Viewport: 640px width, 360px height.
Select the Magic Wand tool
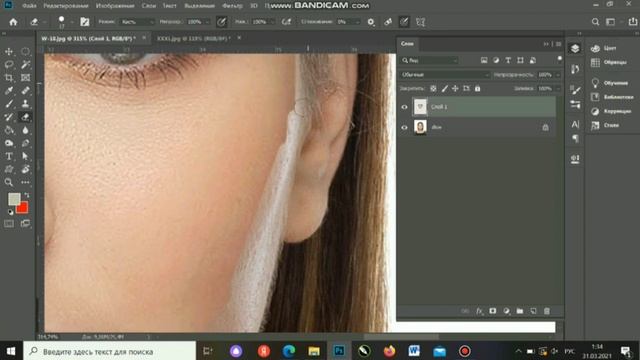(x=25, y=64)
